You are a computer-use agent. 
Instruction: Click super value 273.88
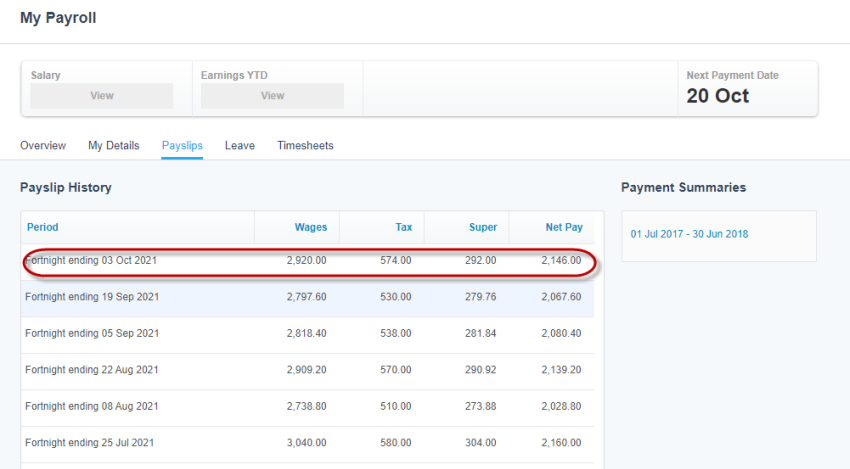click(480, 406)
